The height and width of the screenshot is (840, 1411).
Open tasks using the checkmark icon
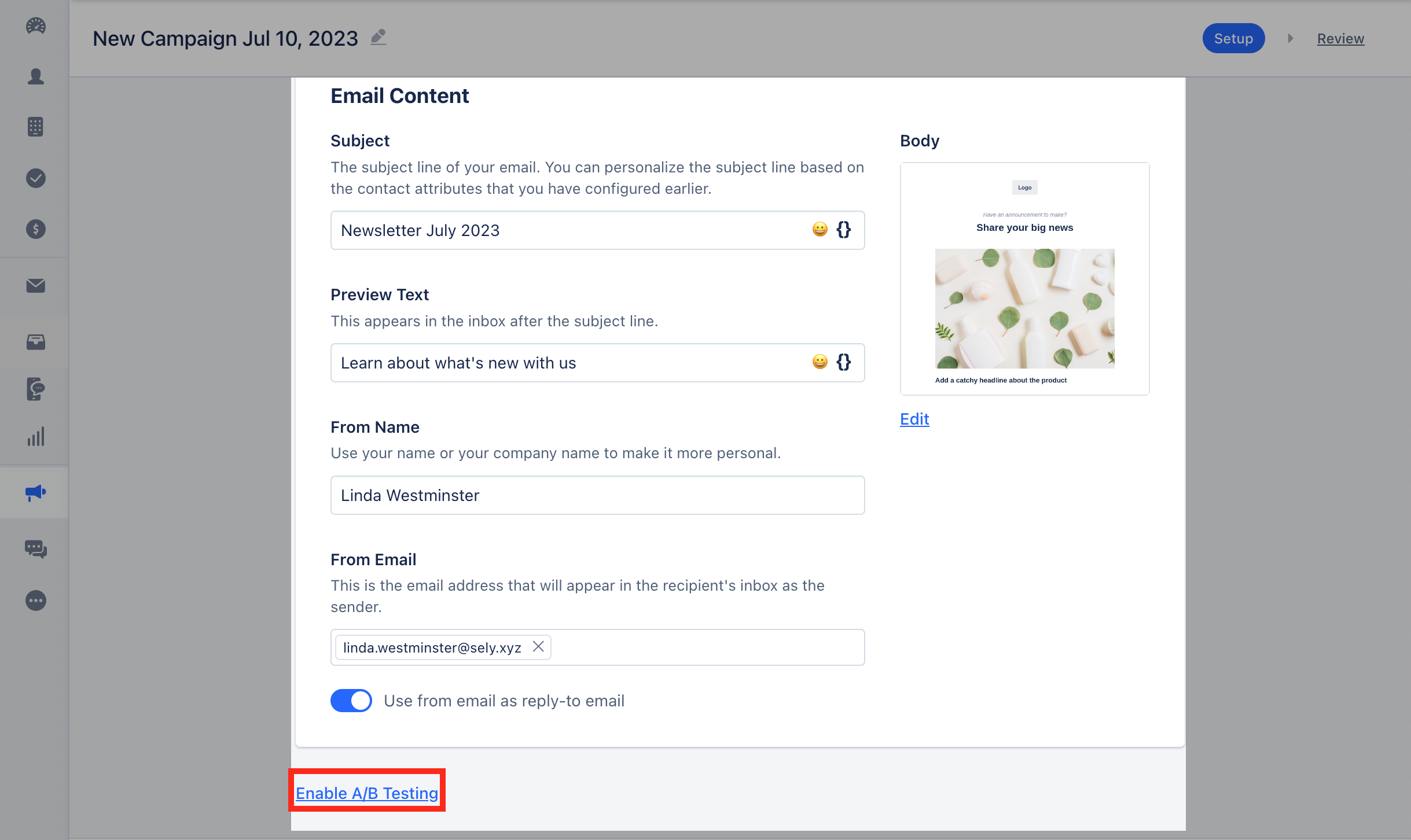pyautogui.click(x=35, y=178)
